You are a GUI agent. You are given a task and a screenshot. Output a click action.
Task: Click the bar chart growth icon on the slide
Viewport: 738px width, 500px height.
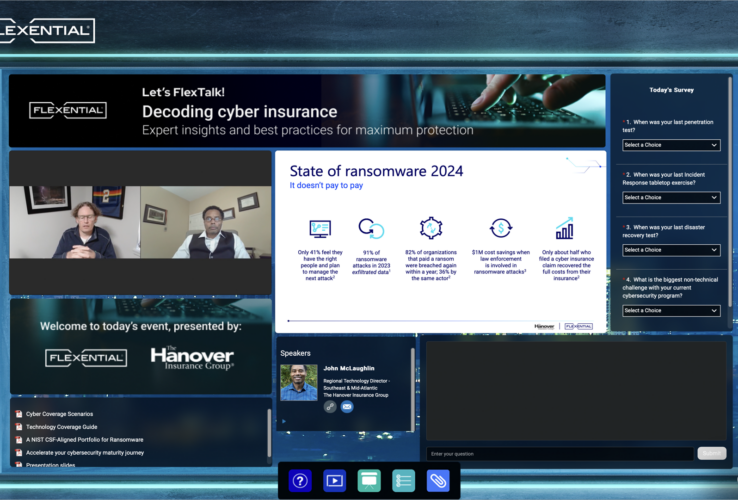(565, 228)
